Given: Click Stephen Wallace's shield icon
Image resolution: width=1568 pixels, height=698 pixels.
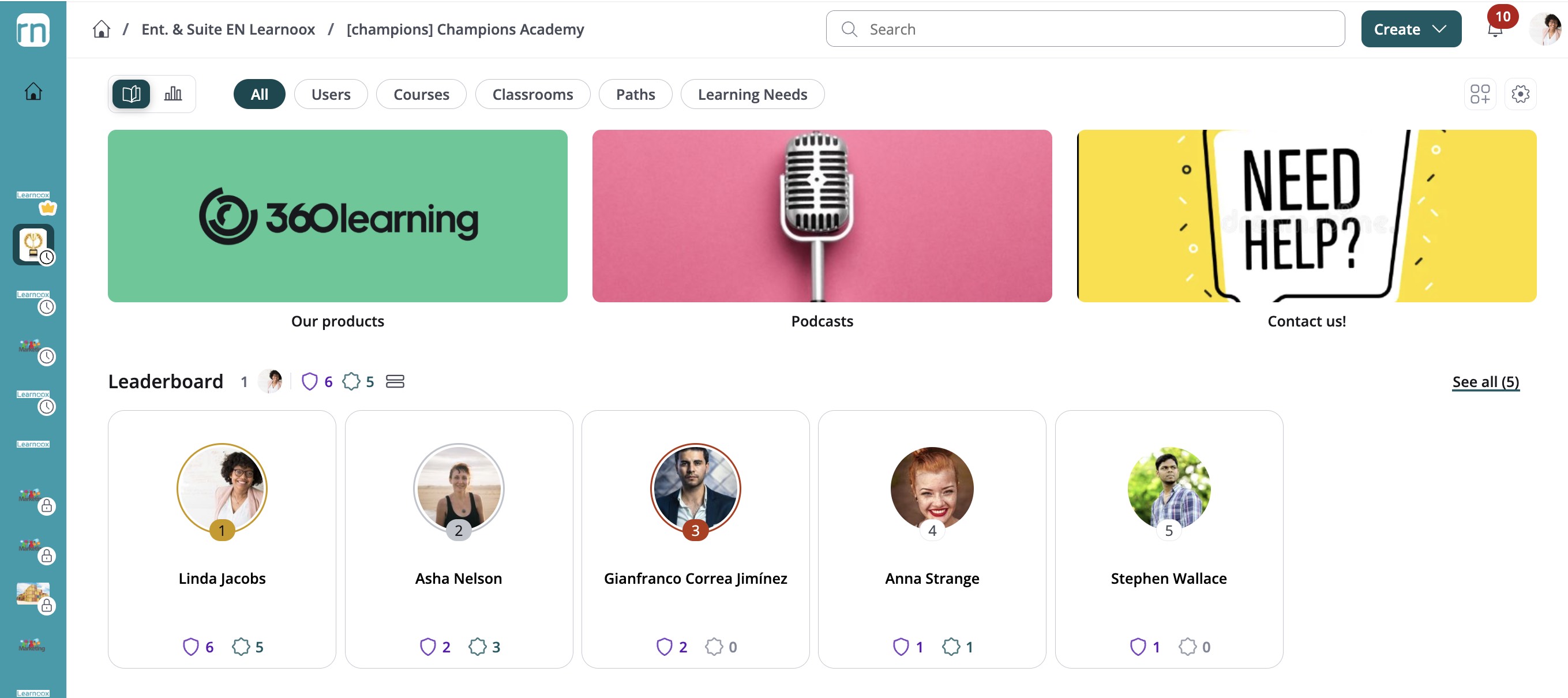Looking at the screenshot, I should 1138,646.
